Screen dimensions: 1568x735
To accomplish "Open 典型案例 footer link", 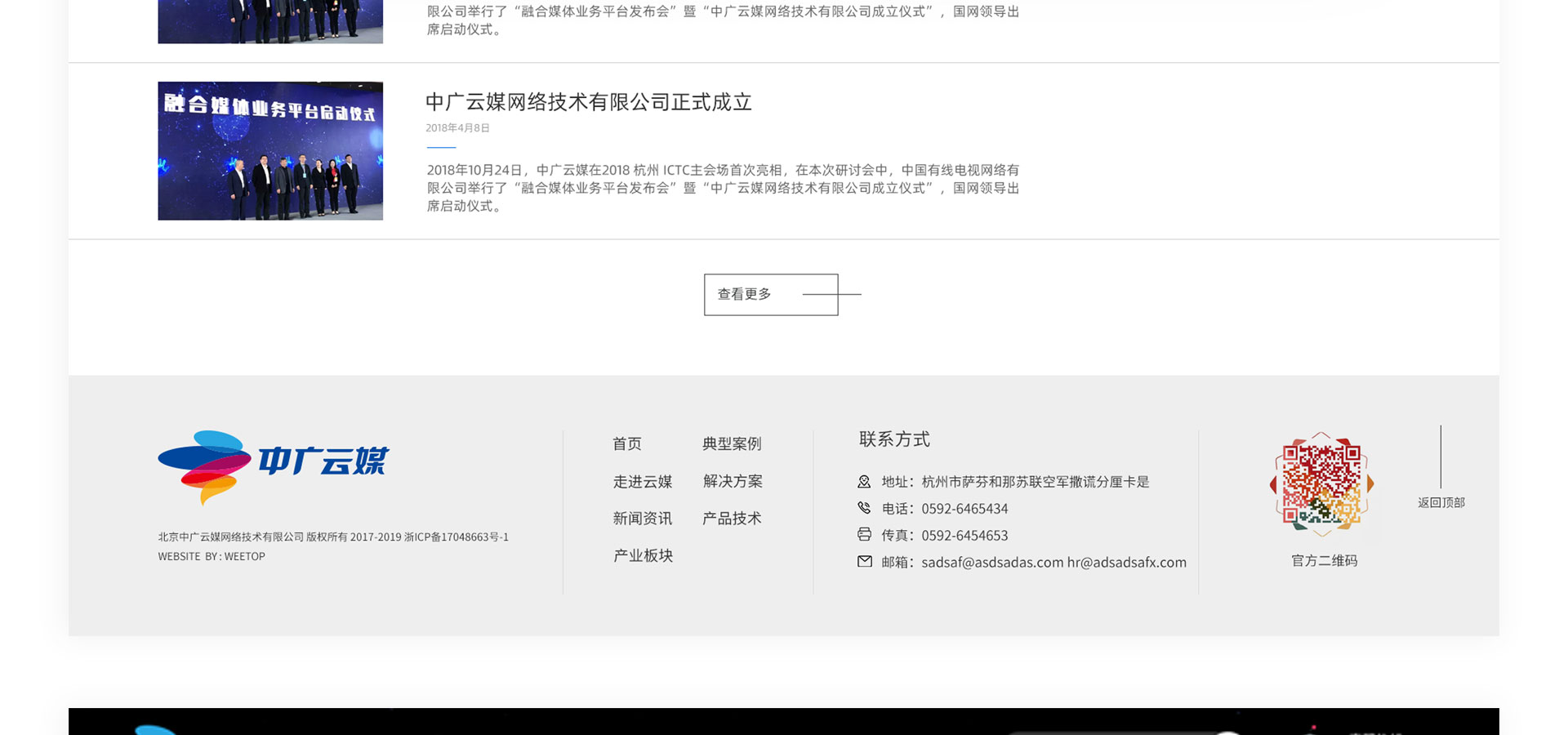I will tap(732, 443).
